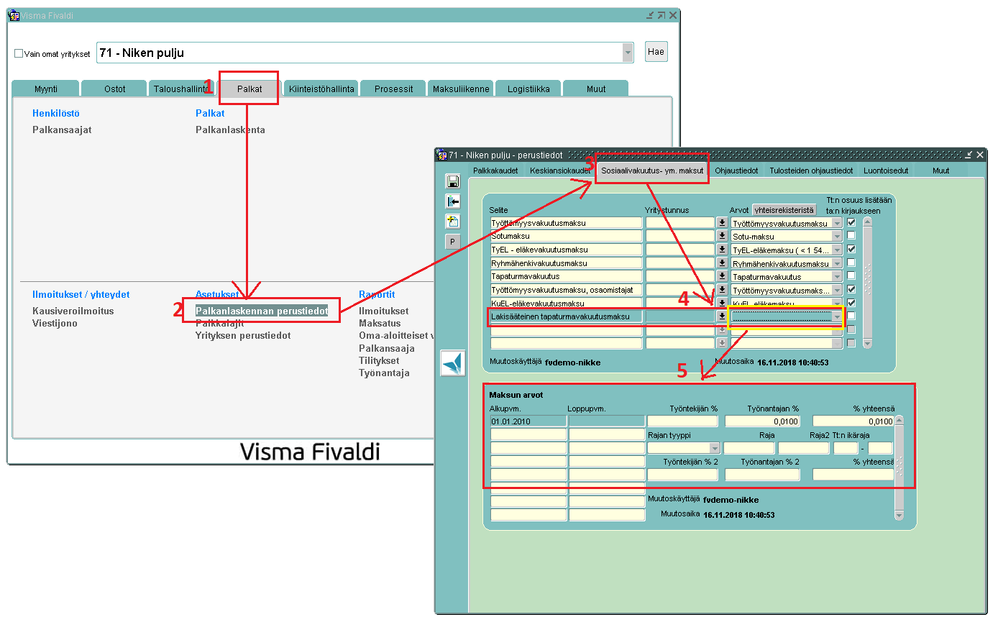
Task: Click download arrow icon in Työttömyysvakuutusmaksu row
Action: point(722,223)
